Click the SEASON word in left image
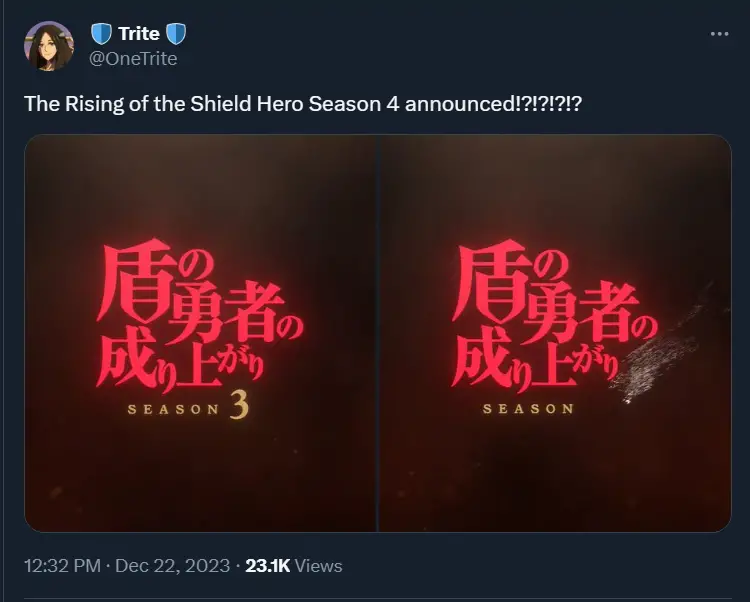The width and height of the screenshot is (750, 602). click(x=174, y=410)
